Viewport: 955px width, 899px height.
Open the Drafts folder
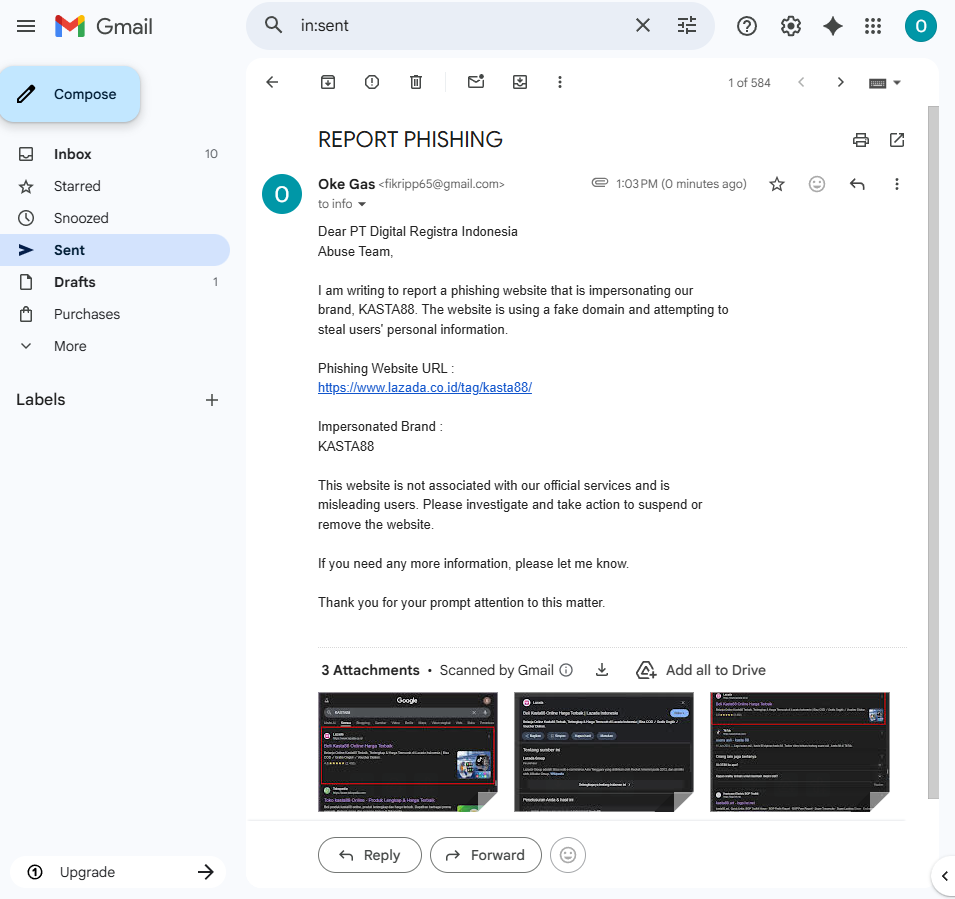[x=115, y=282]
